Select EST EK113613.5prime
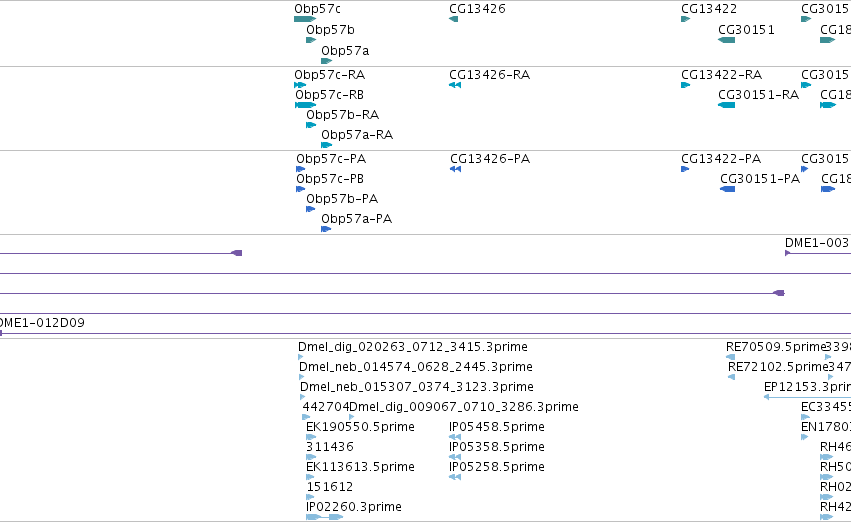 pyautogui.click(x=360, y=467)
